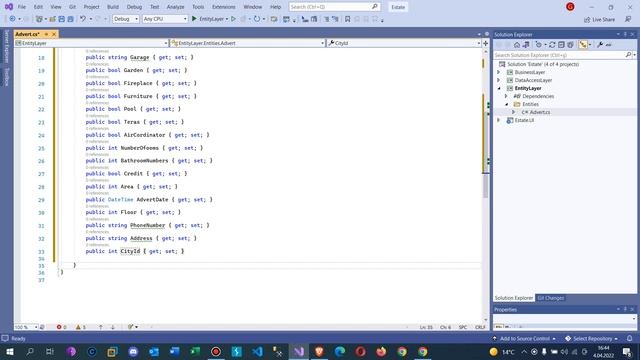The height and width of the screenshot is (360, 640).
Task: Open the EntityLayer.Entities.Advert type dropdown
Action: 247,43
